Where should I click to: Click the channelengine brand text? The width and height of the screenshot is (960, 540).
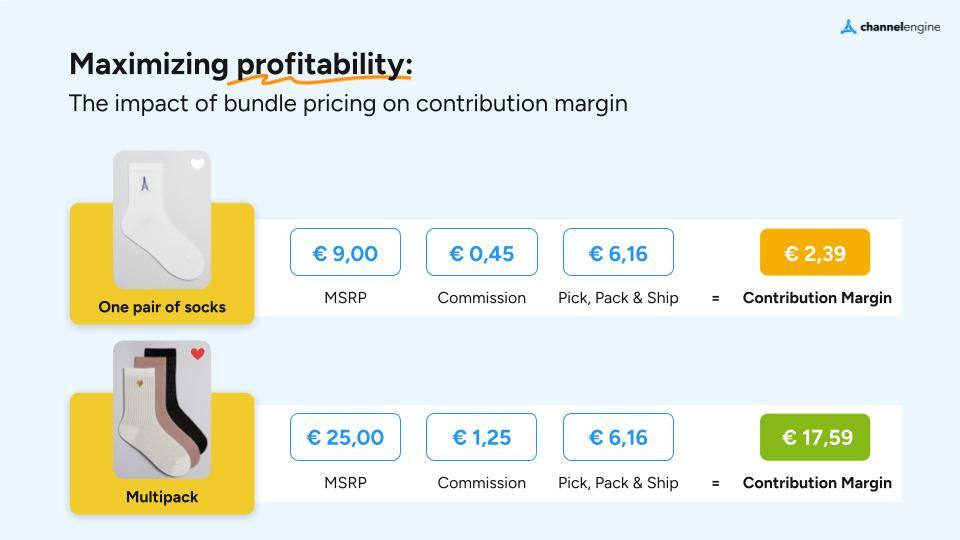pos(900,27)
